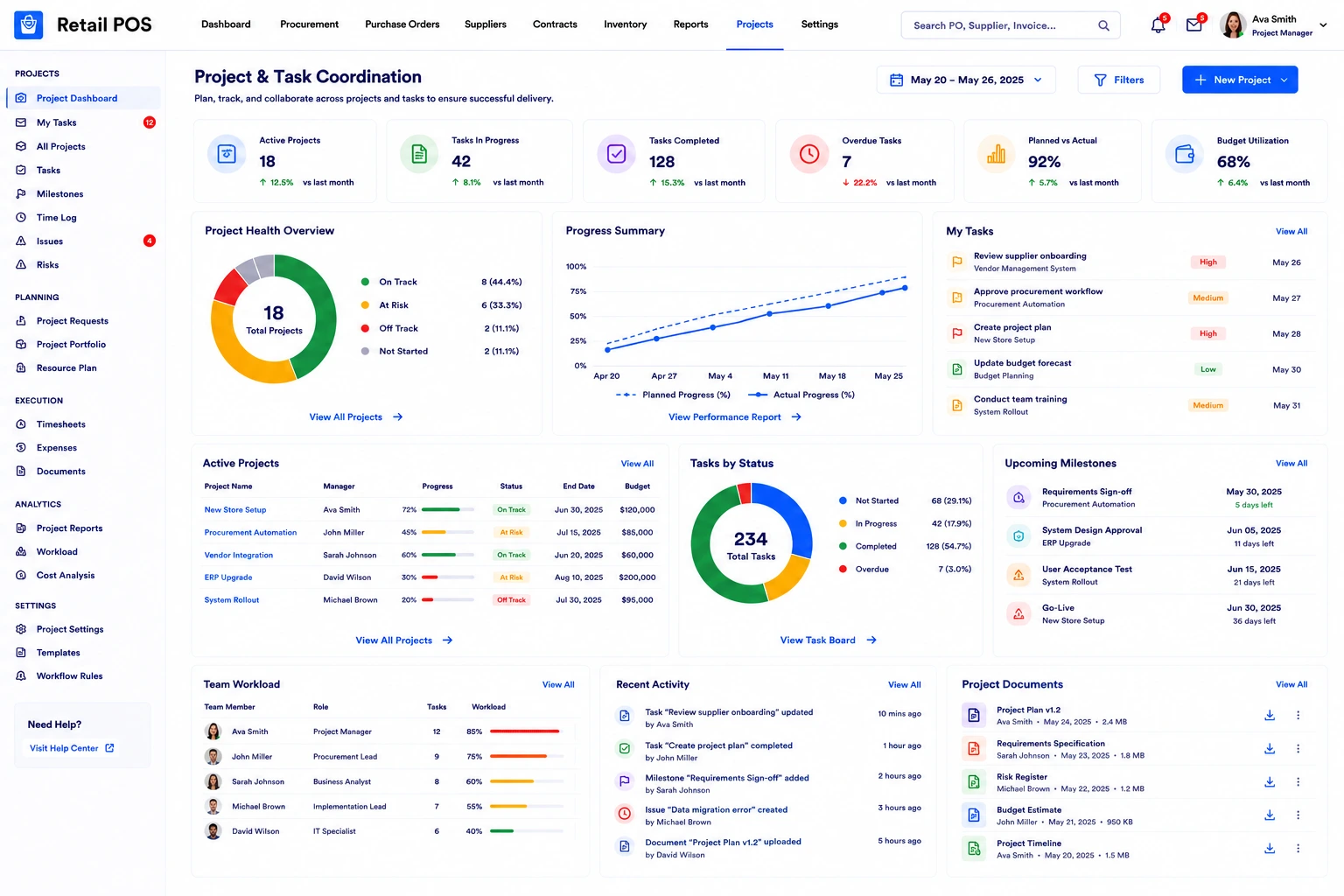The height and width of the screenshot is (896, 1344).
Task: Open the View Task Board link
Action: (x=829, y=640)
